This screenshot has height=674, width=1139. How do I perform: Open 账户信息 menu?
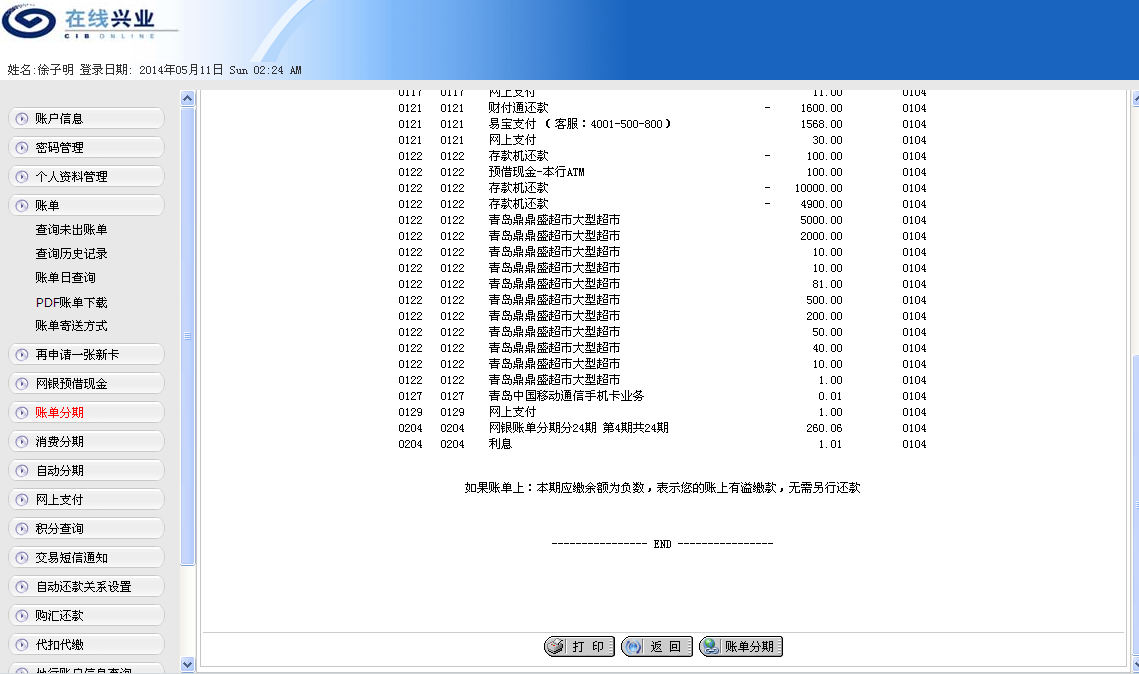[86, 118]
